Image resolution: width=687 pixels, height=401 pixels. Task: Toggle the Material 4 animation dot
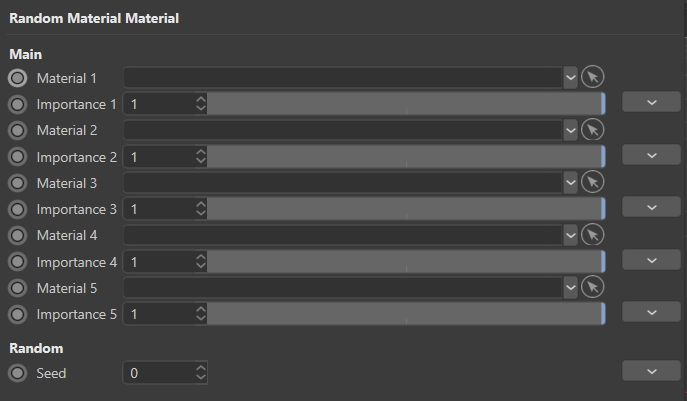coord(18,235)
